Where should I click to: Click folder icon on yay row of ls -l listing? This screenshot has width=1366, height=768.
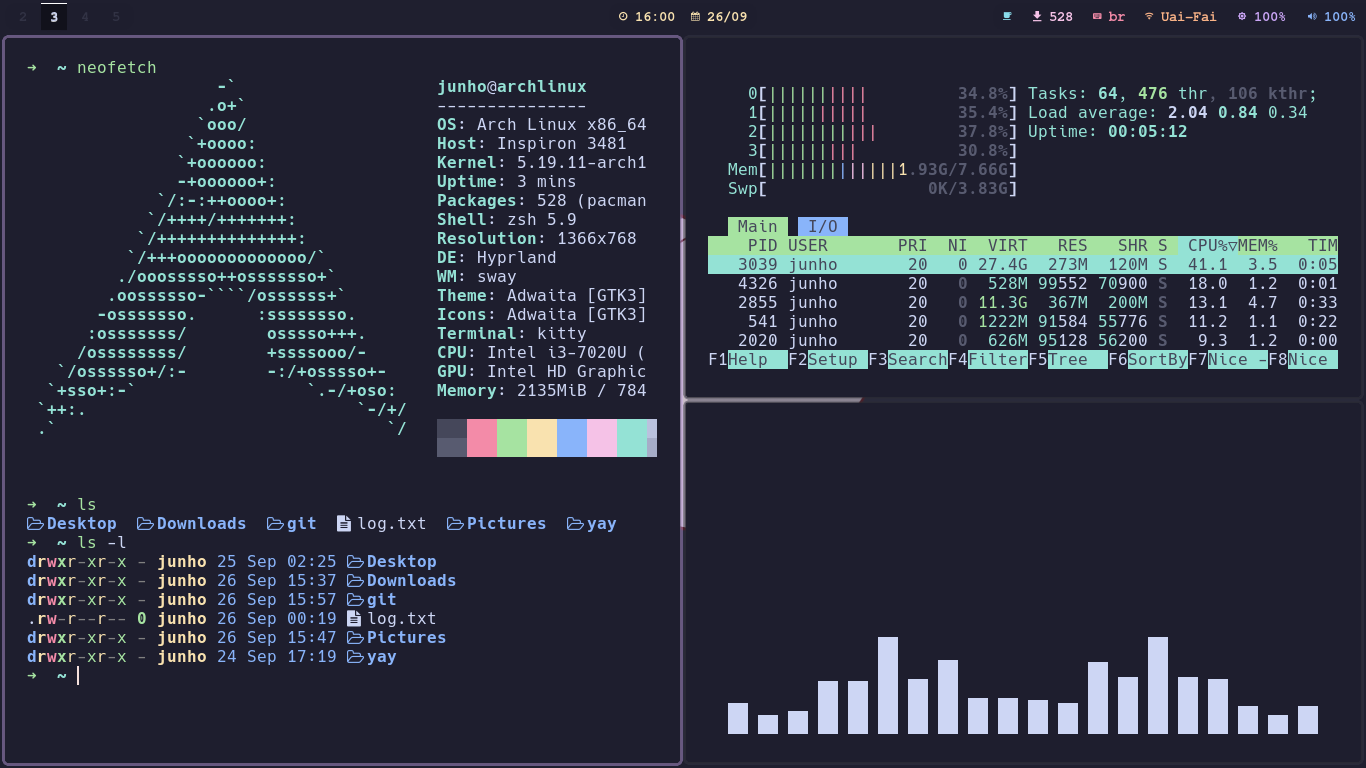[x=356, y=656]
